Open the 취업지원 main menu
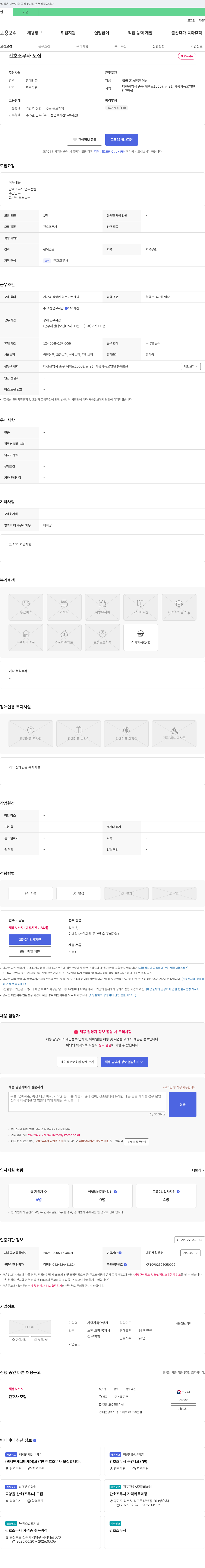Screen dimensions: 205x1568 [68, 33]
